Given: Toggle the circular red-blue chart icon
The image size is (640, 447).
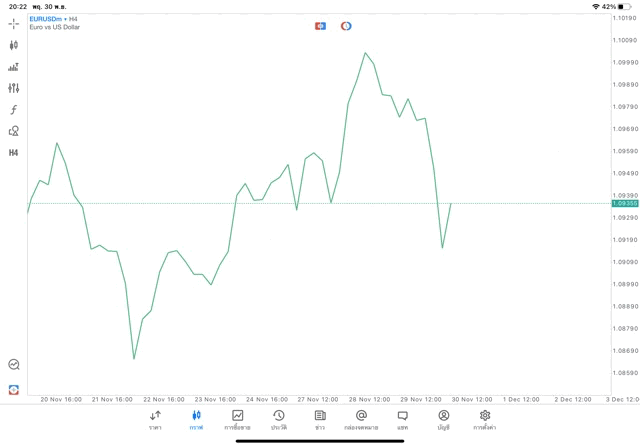Looking at the screenshot, I should coord(346,26).
